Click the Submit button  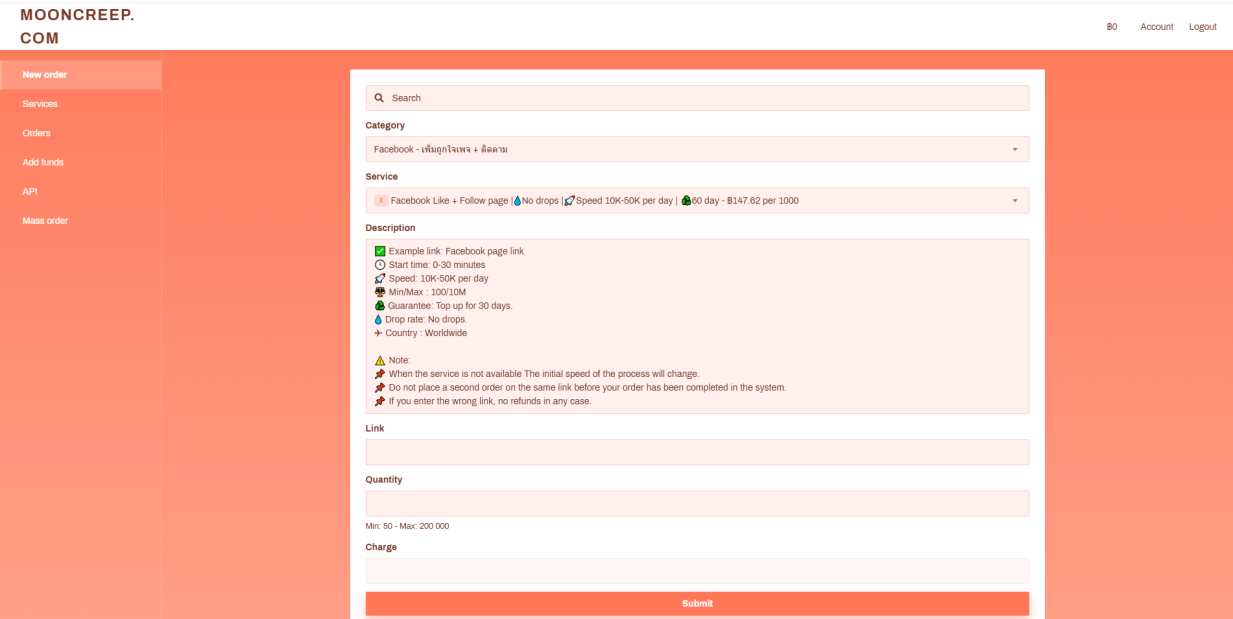pos(697,604)
